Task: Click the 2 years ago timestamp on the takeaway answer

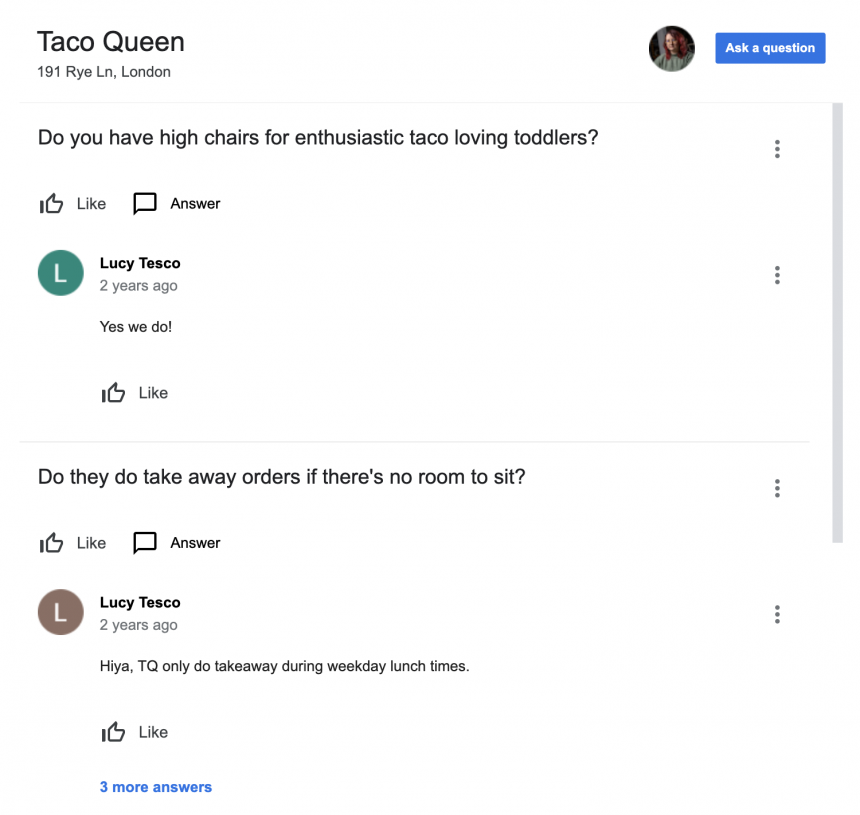Action: pyautogui.click(x=138, y=624)
